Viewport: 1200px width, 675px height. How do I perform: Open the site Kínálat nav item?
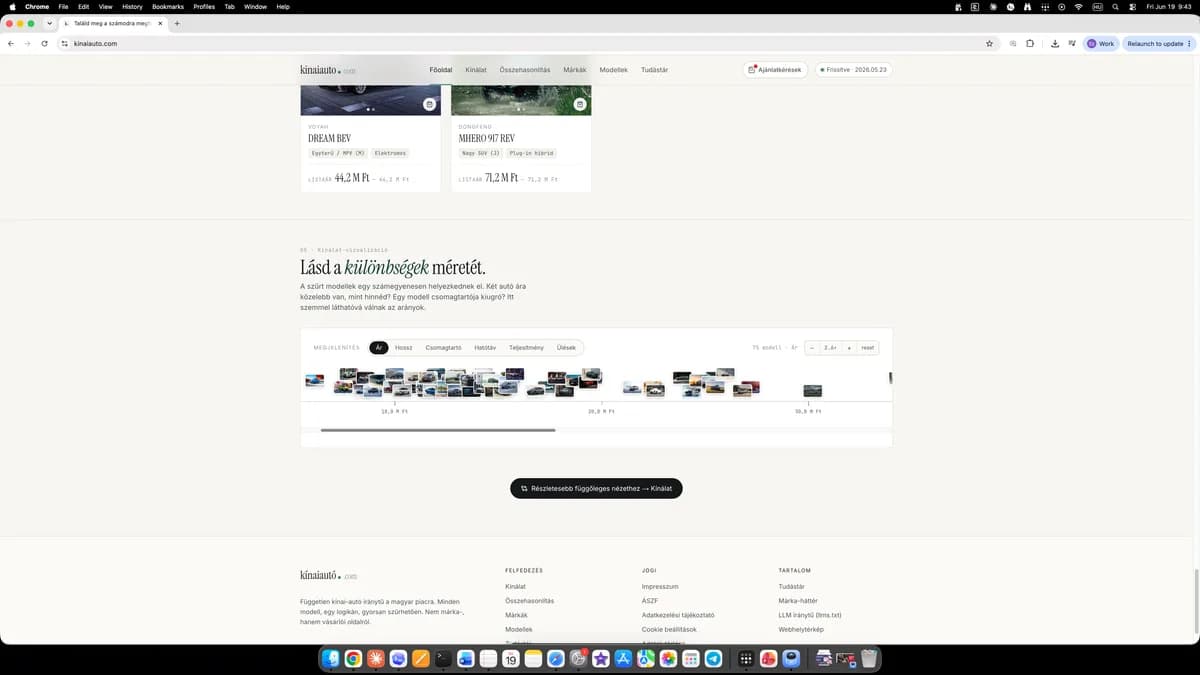[x=476, y=70]
